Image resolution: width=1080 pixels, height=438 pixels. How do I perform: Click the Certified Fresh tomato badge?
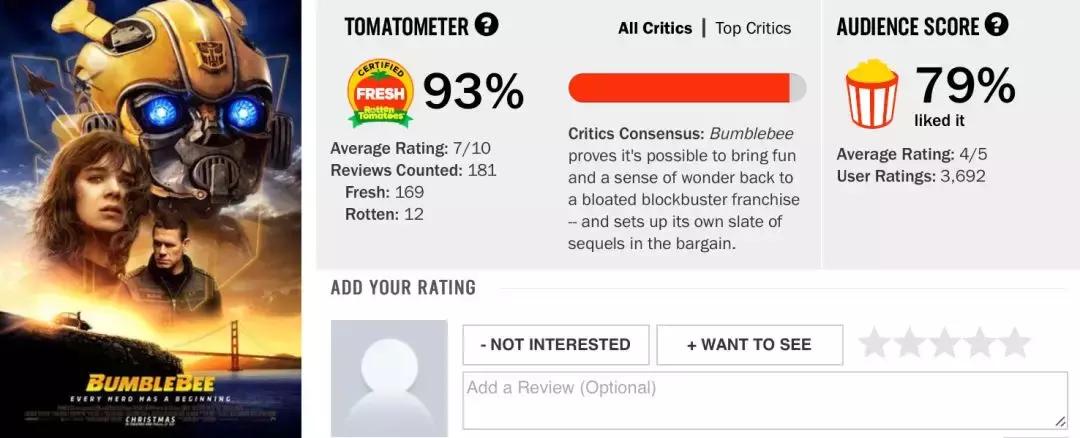(x=380, y=93)
